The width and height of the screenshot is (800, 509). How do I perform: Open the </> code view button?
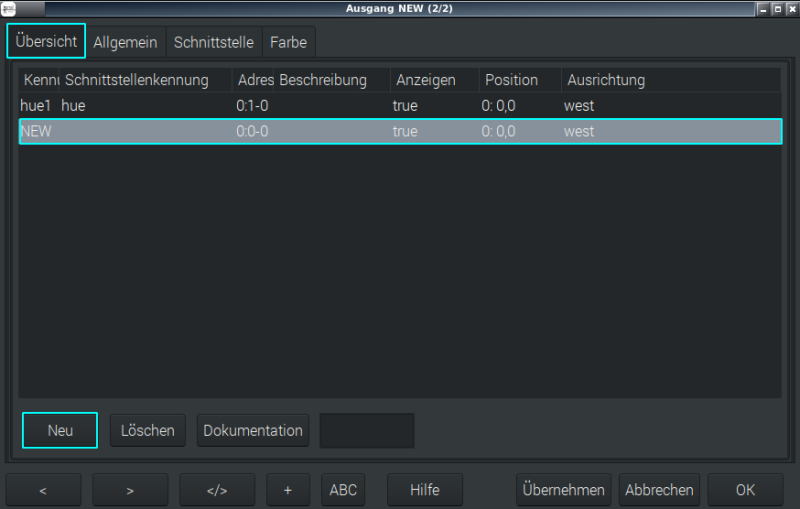pos(217,490)
